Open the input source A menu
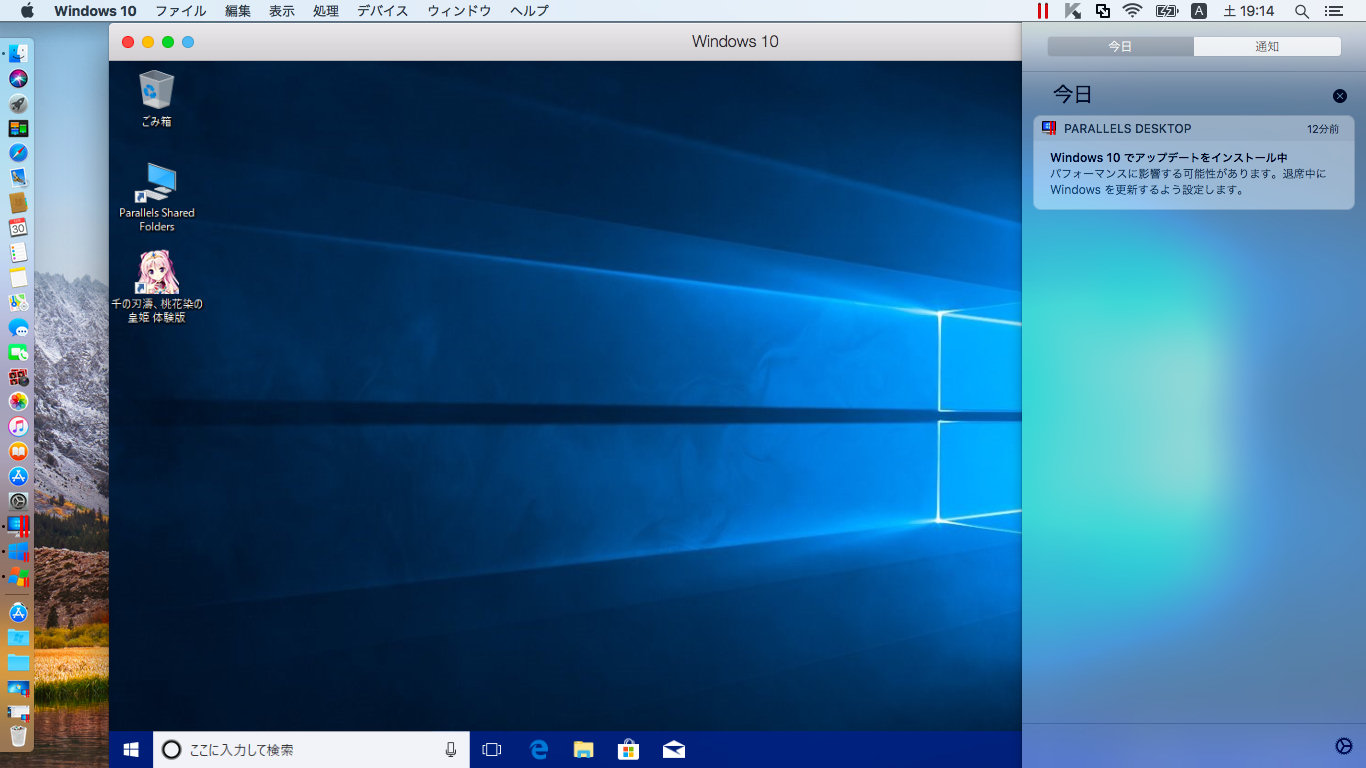This screenshot has height=768, width=1366. [x=1199, y=11]
